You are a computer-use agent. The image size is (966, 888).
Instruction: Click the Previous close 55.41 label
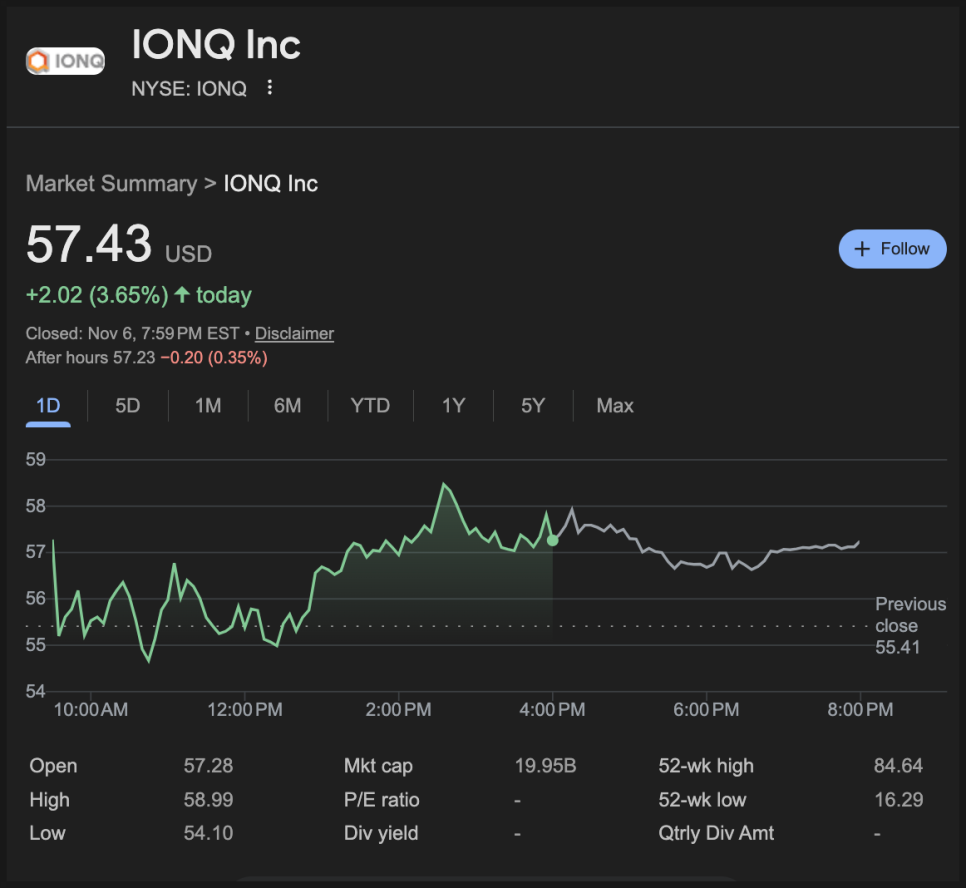909,626
